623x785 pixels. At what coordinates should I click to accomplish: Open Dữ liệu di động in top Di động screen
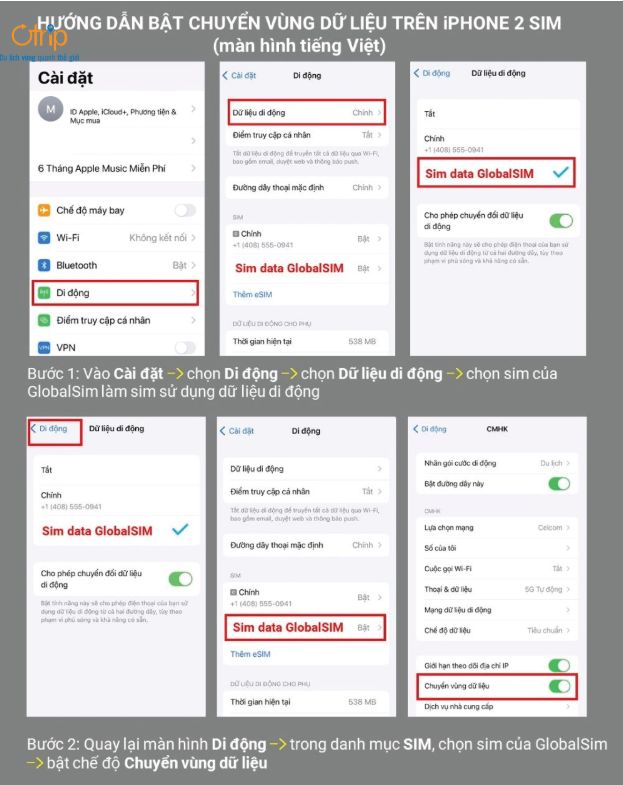pos(307,113)
